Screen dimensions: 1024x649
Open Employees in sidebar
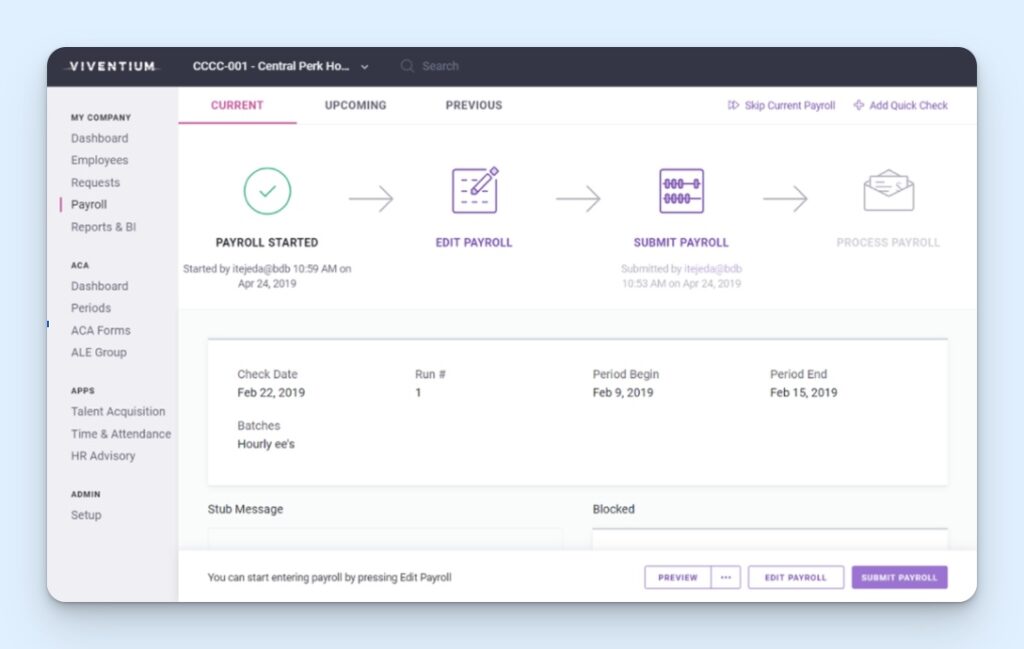point(99,160)
